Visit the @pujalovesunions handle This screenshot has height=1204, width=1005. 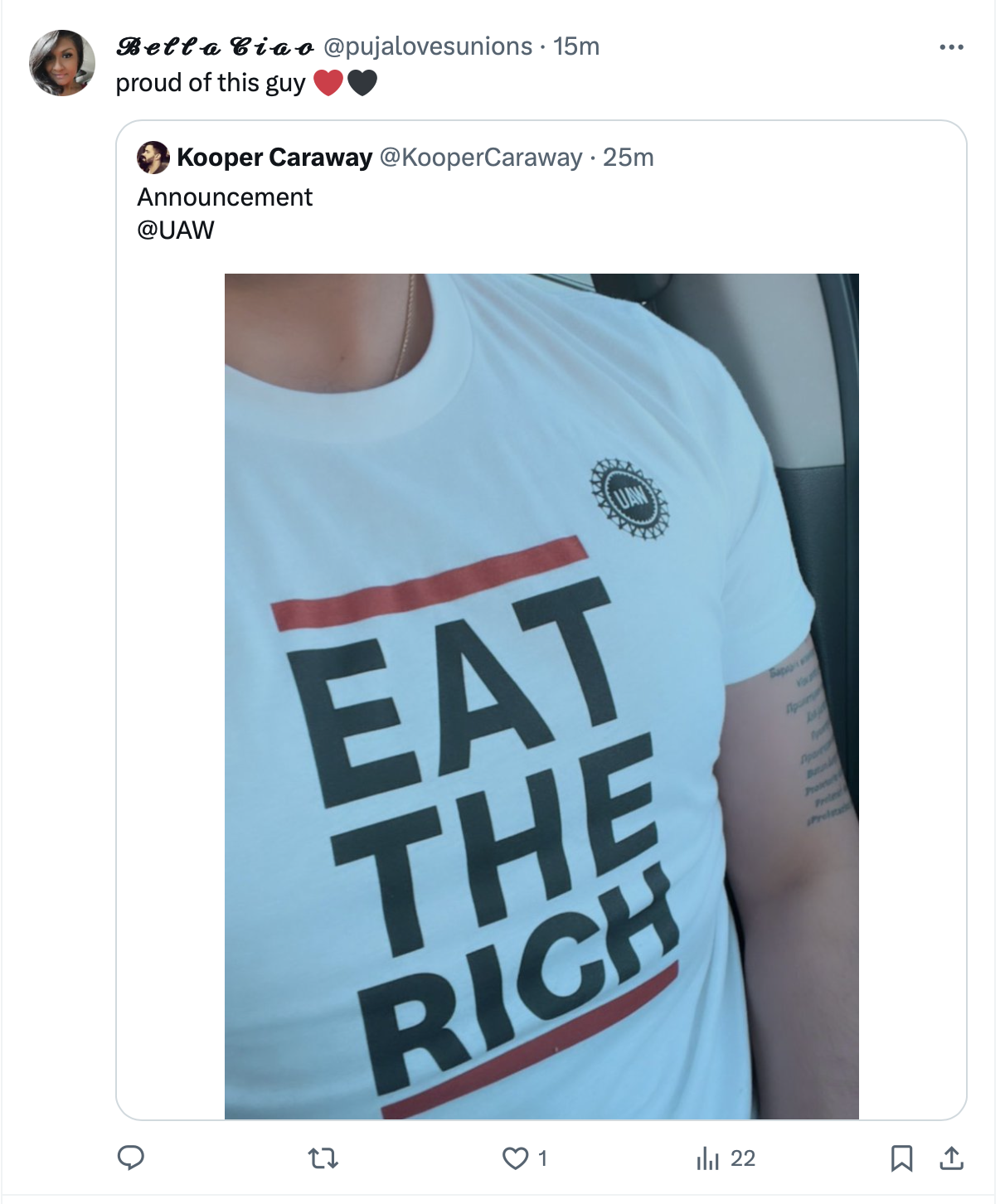point(427,46)
